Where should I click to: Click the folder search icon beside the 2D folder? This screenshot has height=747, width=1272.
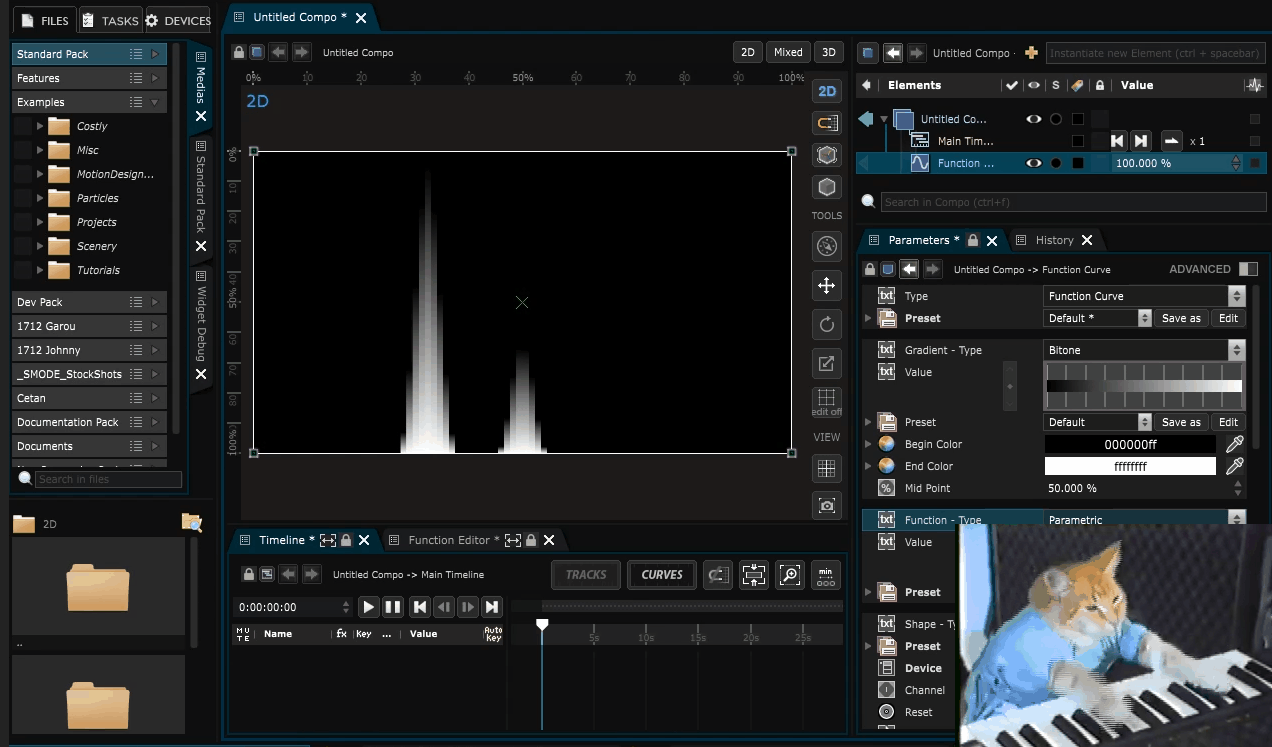pyautogui.click(x=192, y=521)
